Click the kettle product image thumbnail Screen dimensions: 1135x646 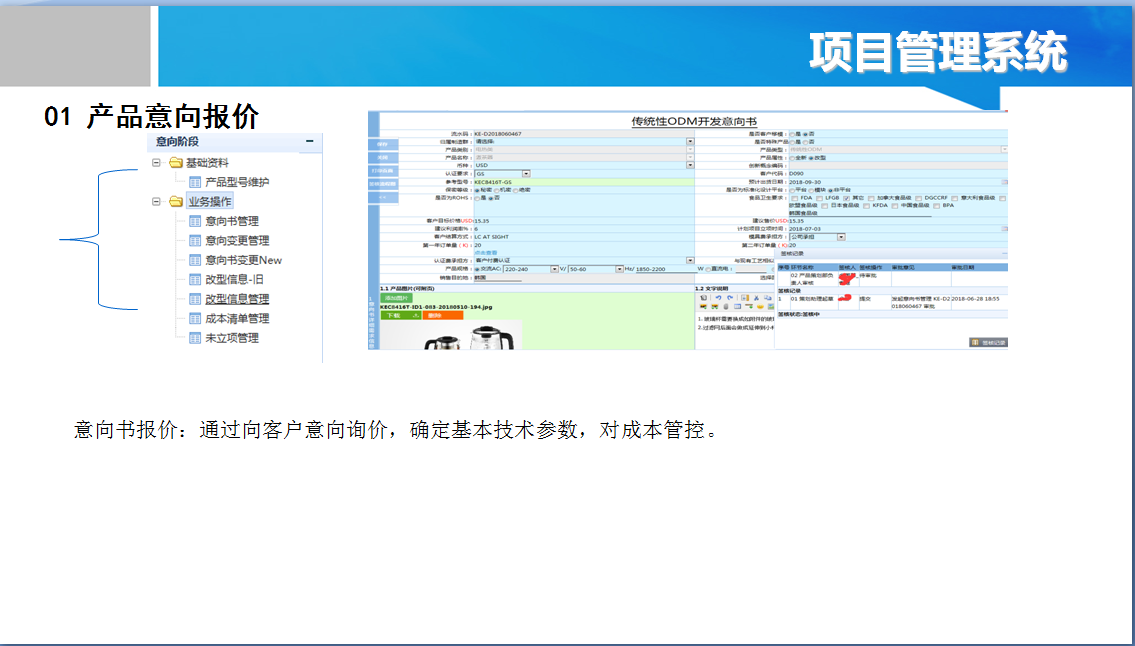coord(451,335)
